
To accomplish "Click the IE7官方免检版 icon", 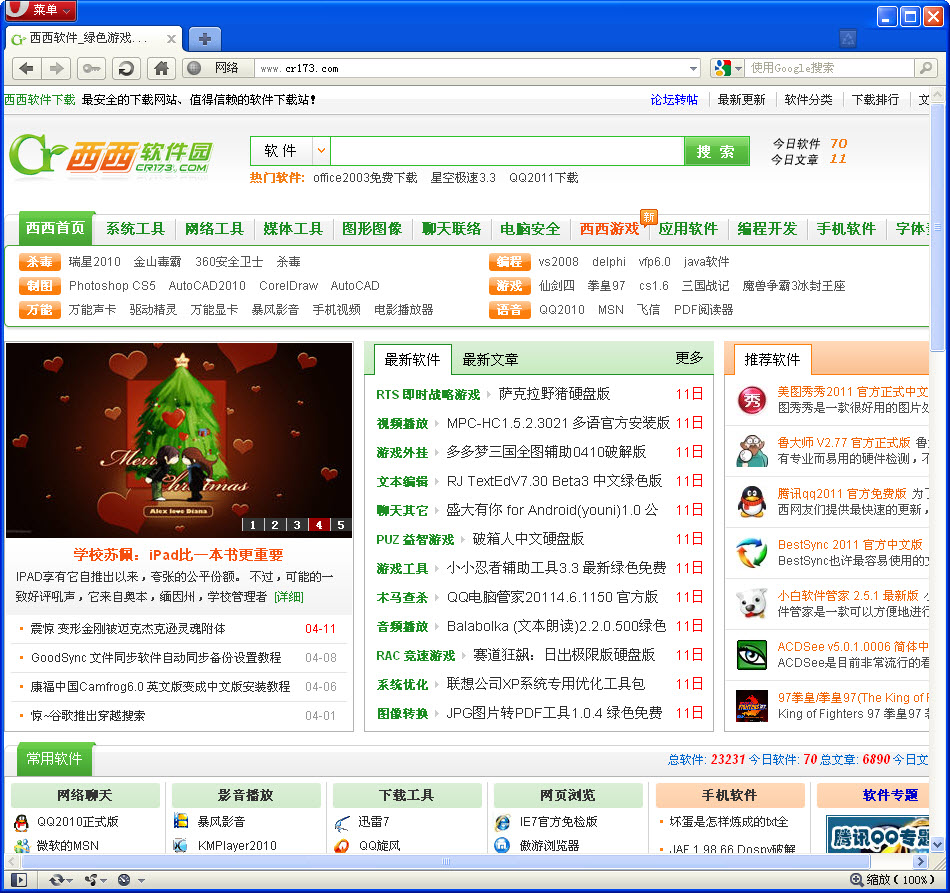I will (x=503, y=822).
